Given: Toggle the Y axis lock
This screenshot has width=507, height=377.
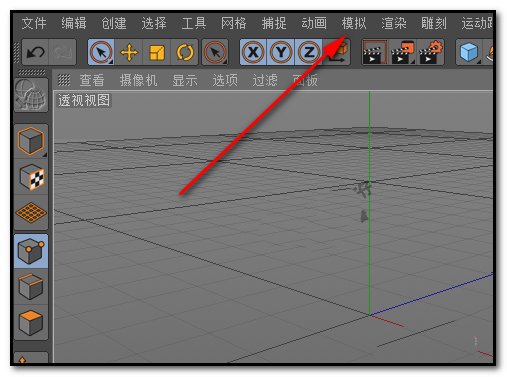Looking at the screenshot, I should click(x=281, y=52).
